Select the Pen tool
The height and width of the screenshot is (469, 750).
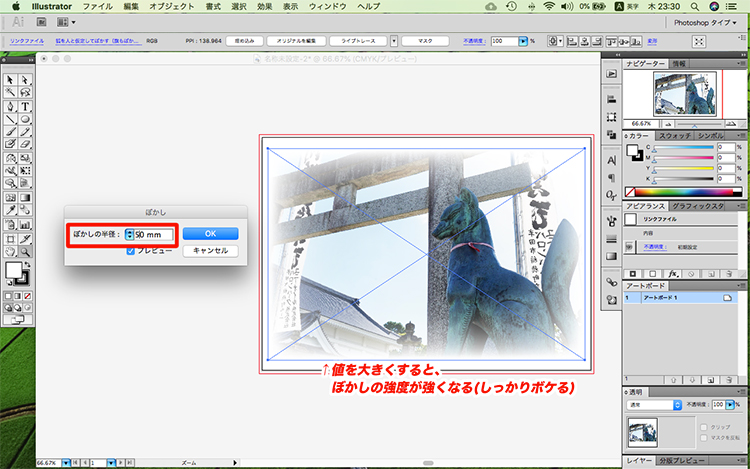pyautogui.click(x=10, y=106)
